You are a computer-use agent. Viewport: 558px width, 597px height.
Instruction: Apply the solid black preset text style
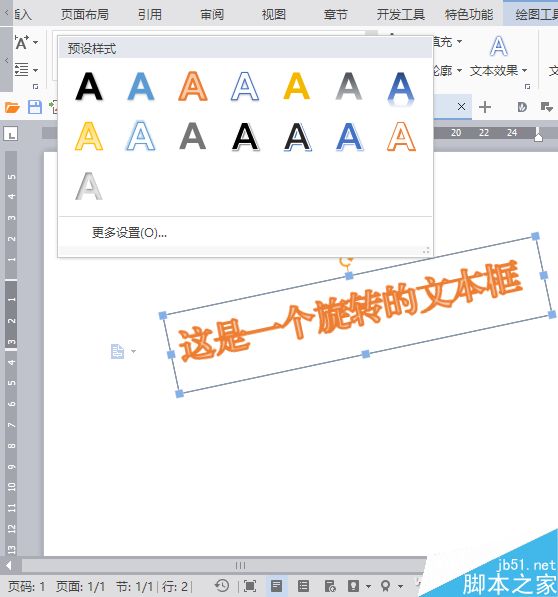89,86
